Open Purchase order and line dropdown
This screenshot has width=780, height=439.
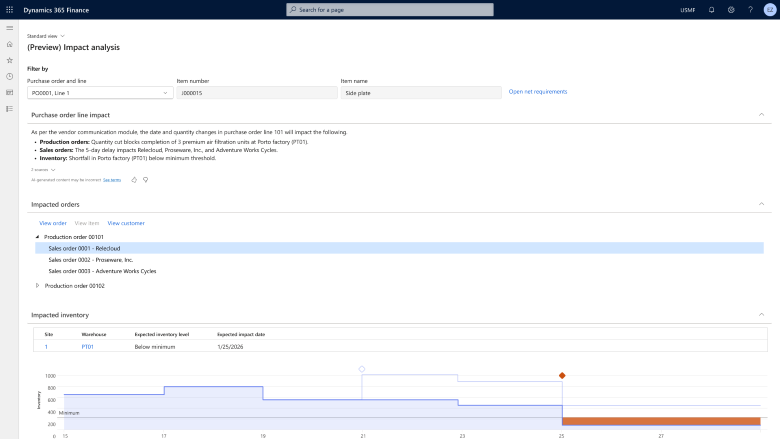[100, 93]
